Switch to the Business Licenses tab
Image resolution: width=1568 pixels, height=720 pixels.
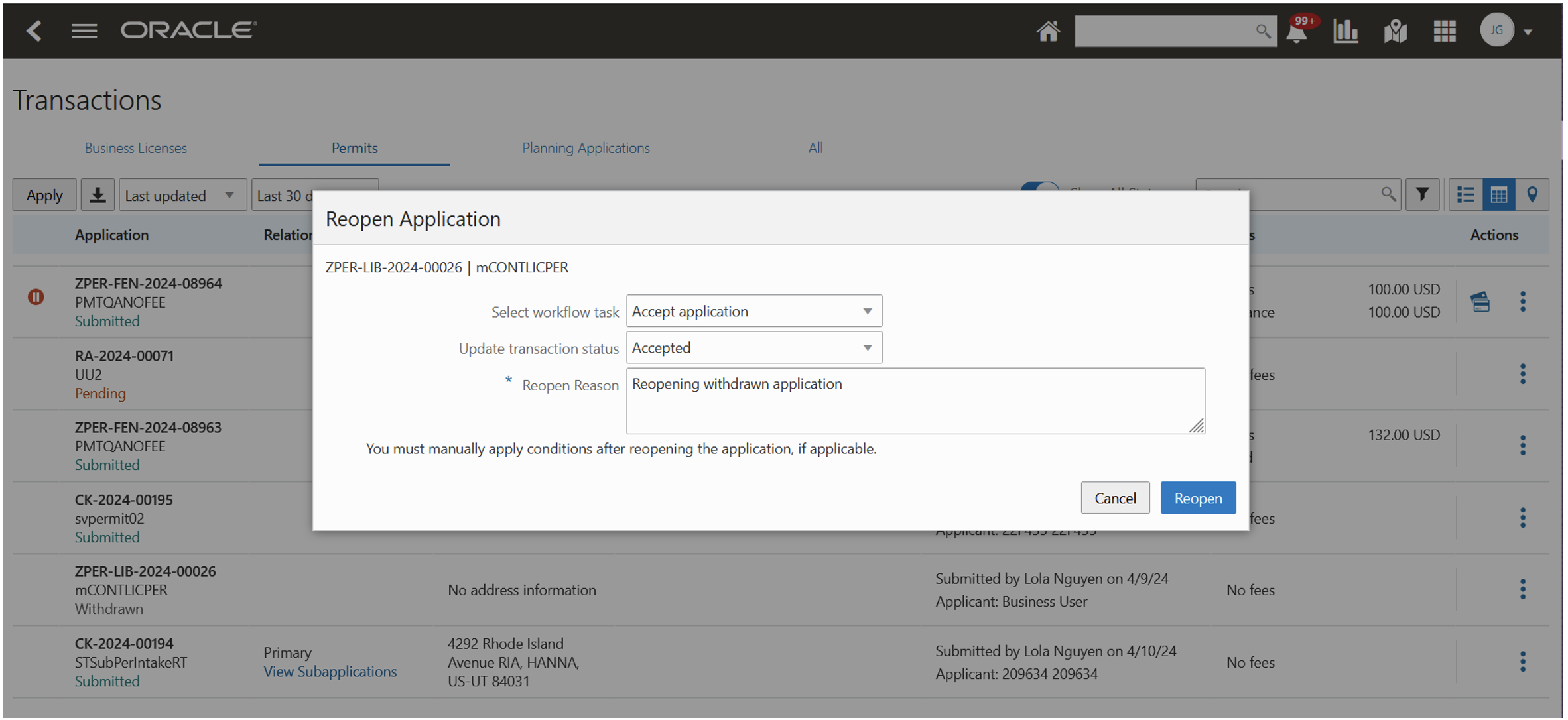pyautogui.click(x=135, y=148)
